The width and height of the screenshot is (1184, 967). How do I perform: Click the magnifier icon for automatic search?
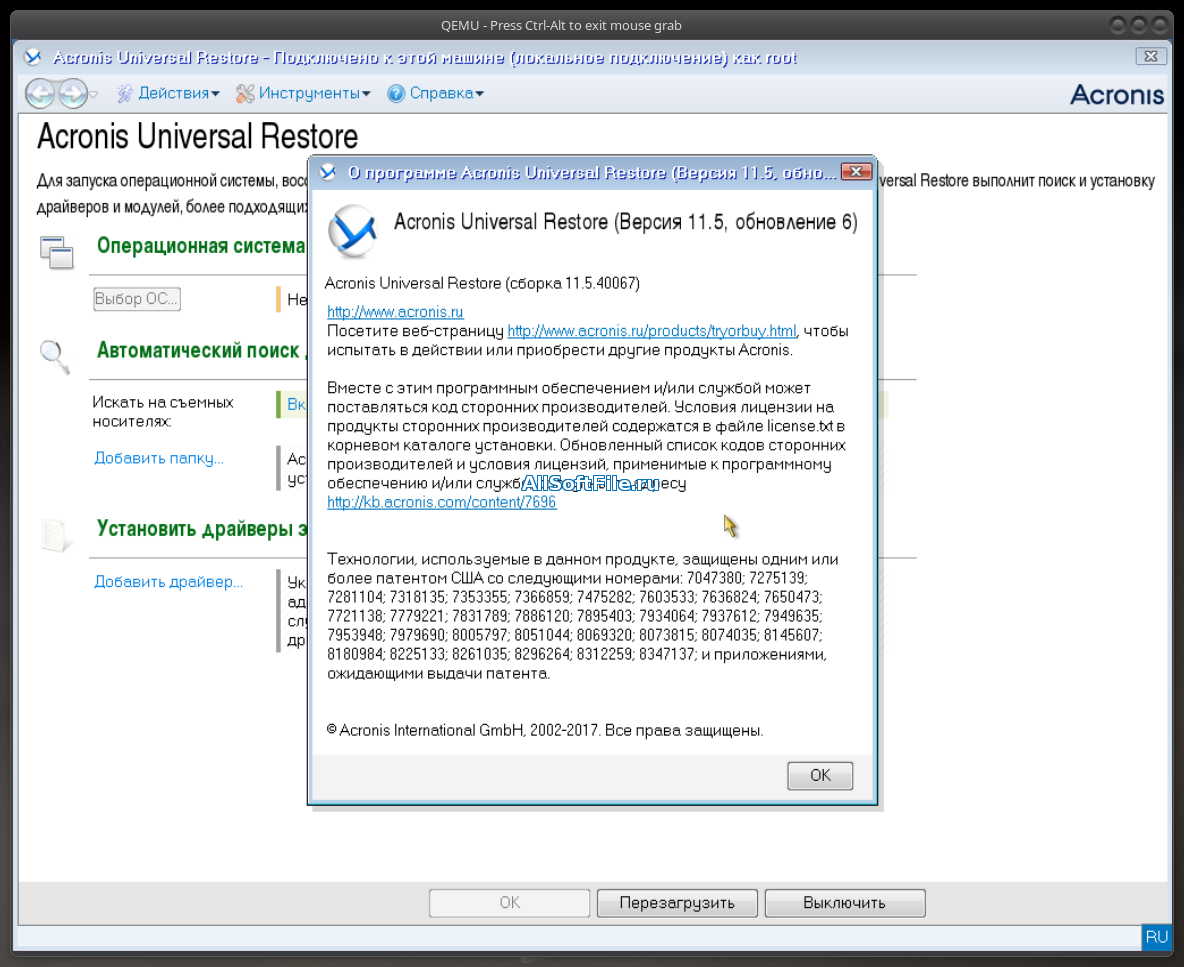coord(55,356)
